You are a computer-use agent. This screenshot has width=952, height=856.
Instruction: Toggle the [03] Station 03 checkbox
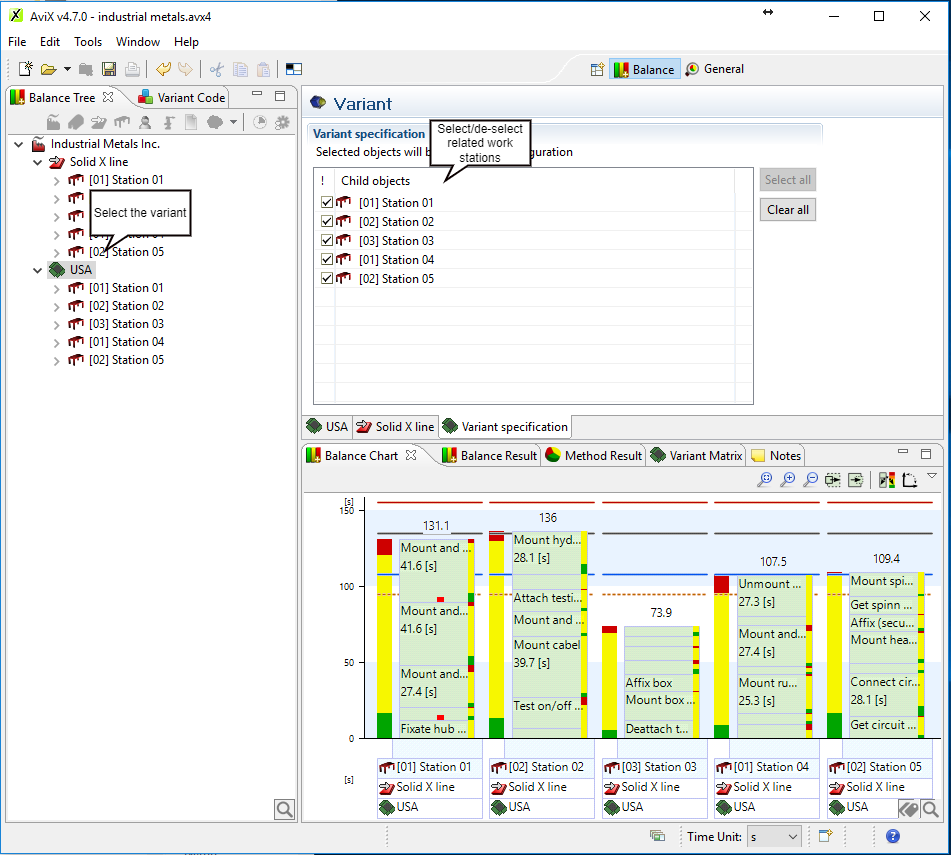(327, 241)
